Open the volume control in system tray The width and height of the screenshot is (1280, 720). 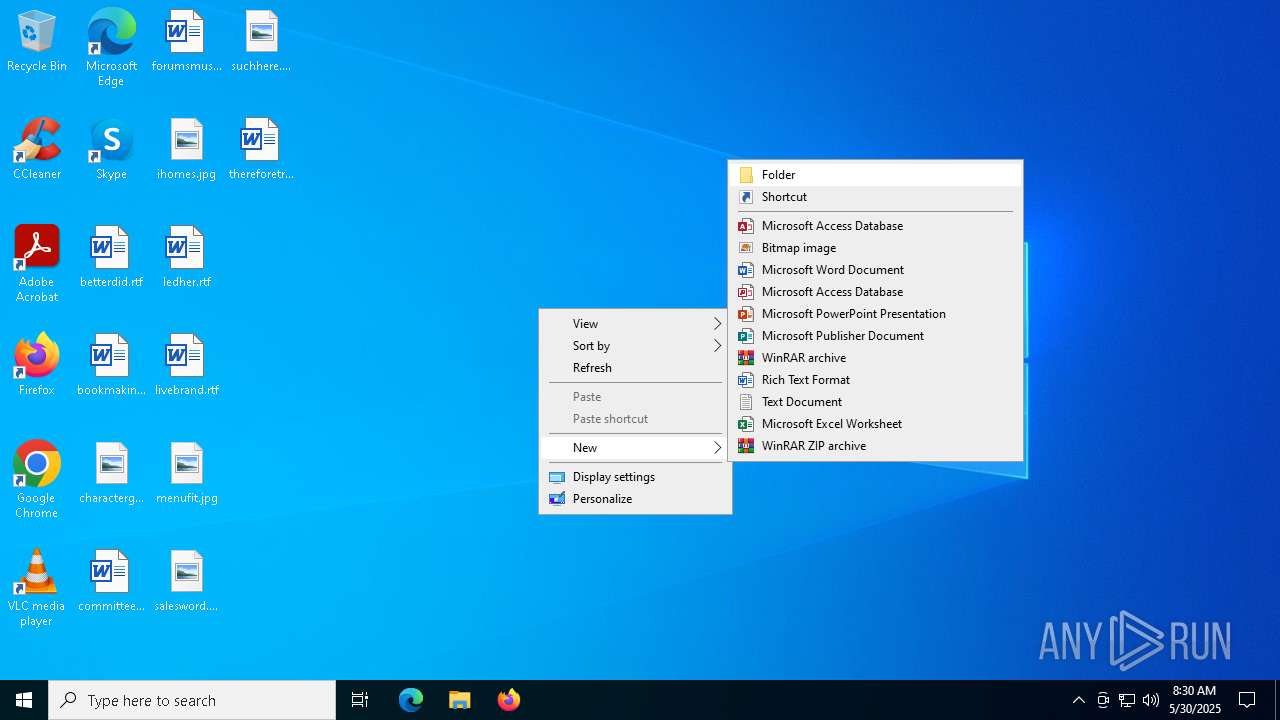point(1151,700)
